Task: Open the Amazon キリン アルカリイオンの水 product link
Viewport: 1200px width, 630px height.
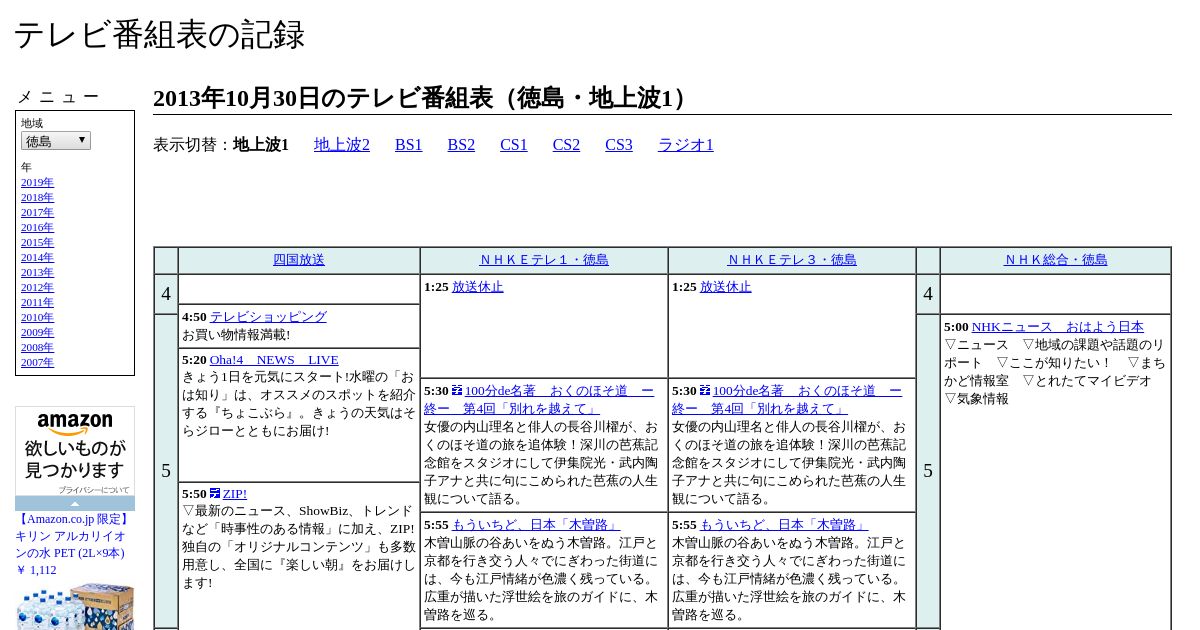Action: 72,536
